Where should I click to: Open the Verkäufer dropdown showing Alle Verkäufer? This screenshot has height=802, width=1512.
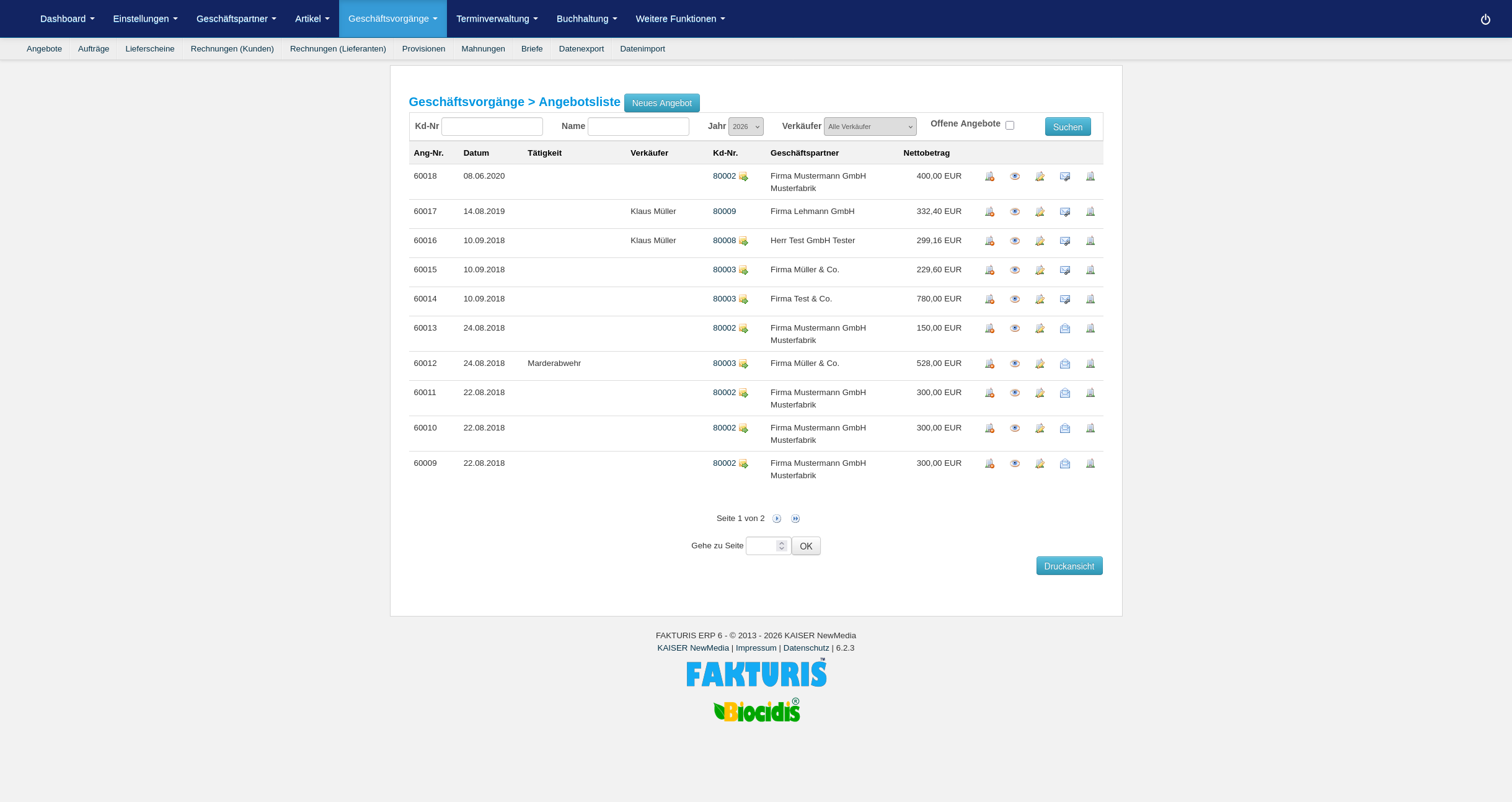(869, 127)
